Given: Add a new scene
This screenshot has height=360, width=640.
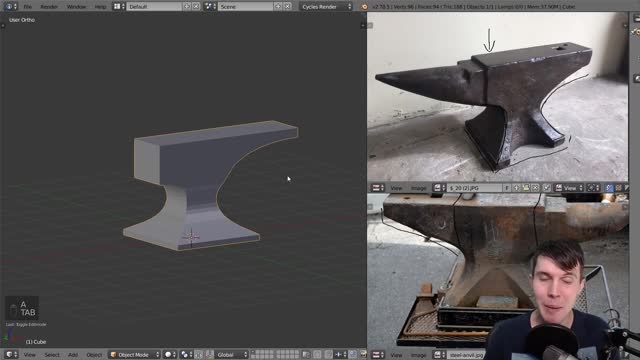Looking at the screenshot, I should [x=278, y=7].
